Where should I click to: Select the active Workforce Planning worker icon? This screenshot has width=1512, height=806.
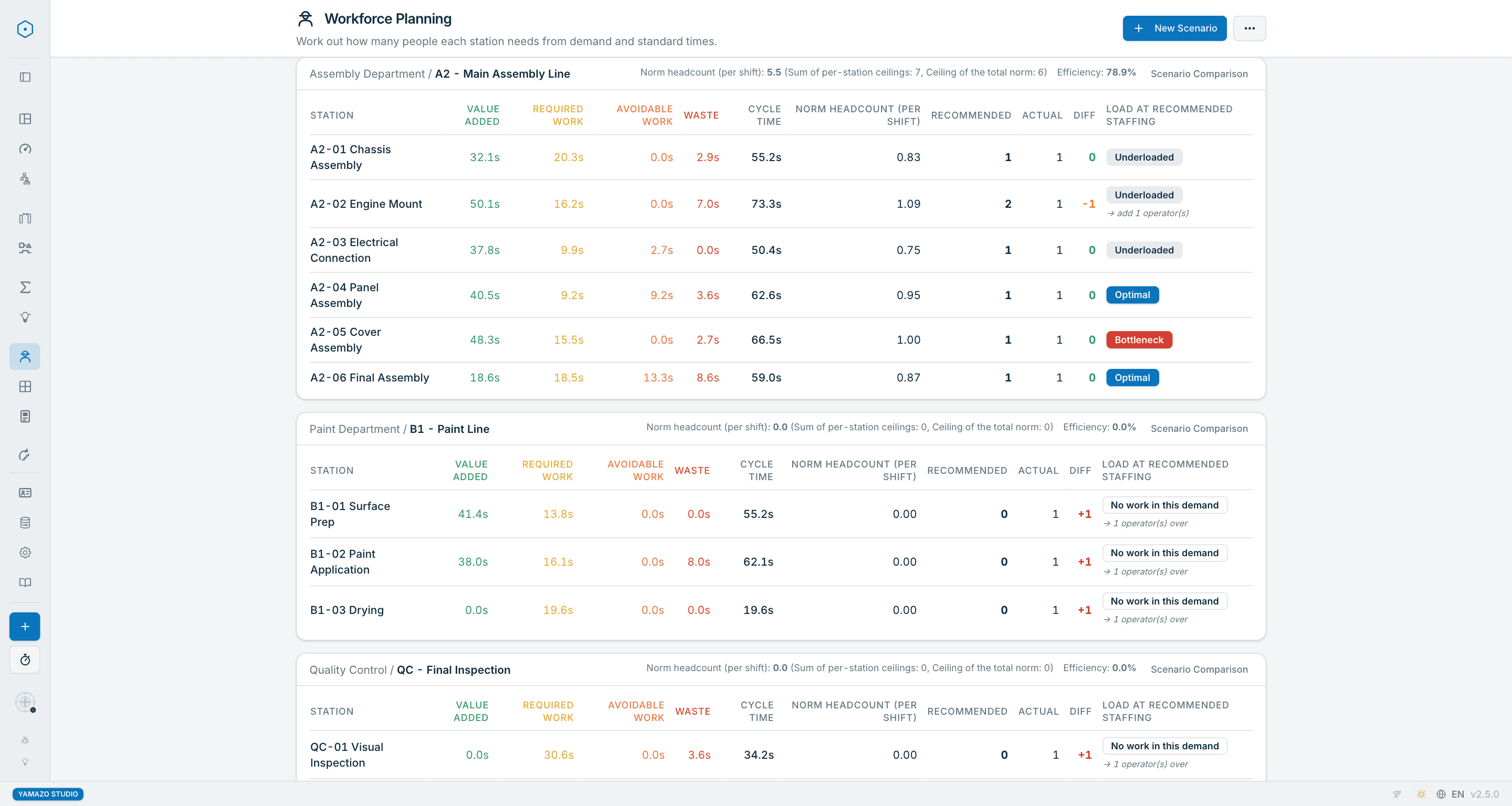(x=25, y=356)
